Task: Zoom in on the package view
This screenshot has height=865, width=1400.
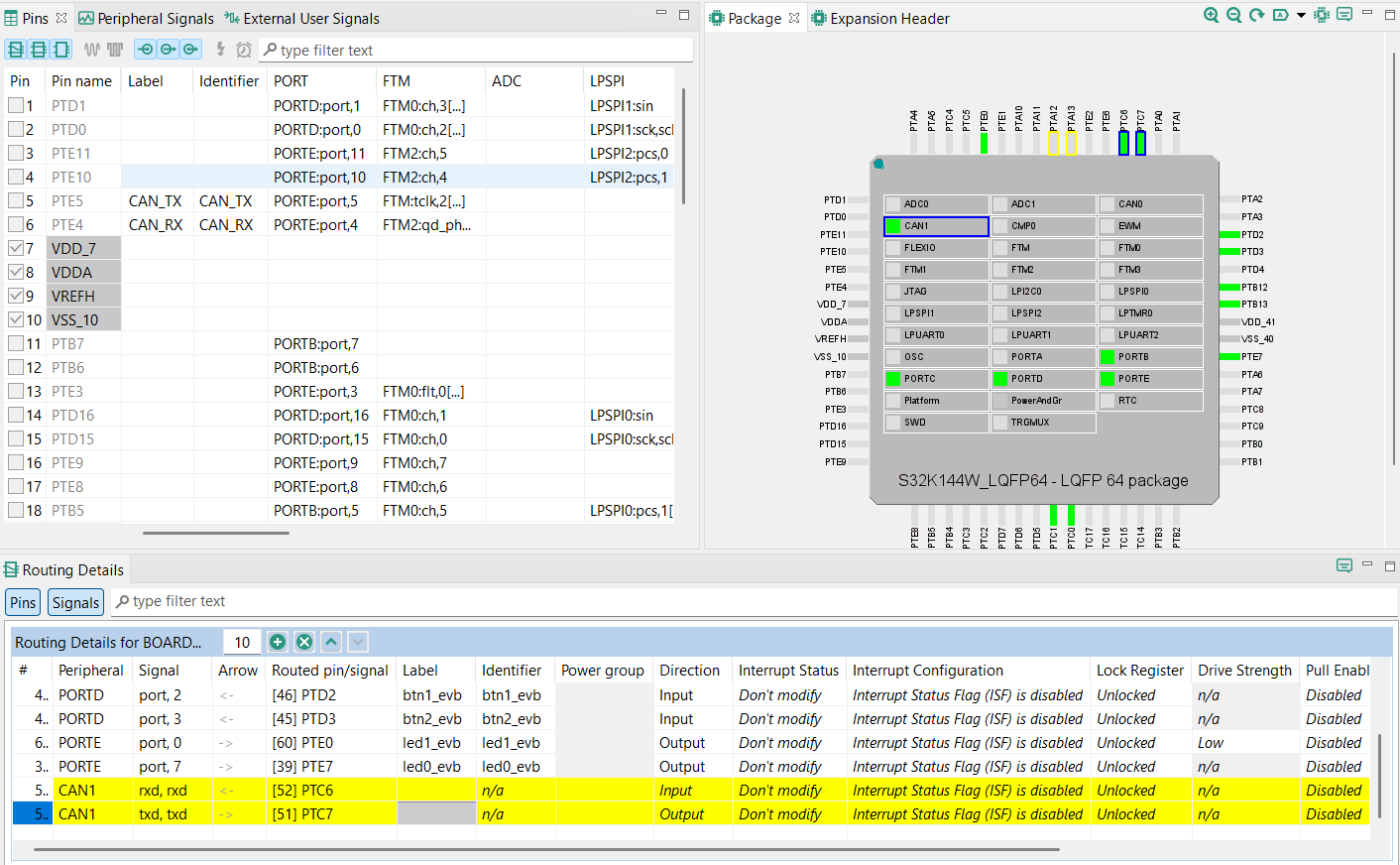Action: 1211,15
